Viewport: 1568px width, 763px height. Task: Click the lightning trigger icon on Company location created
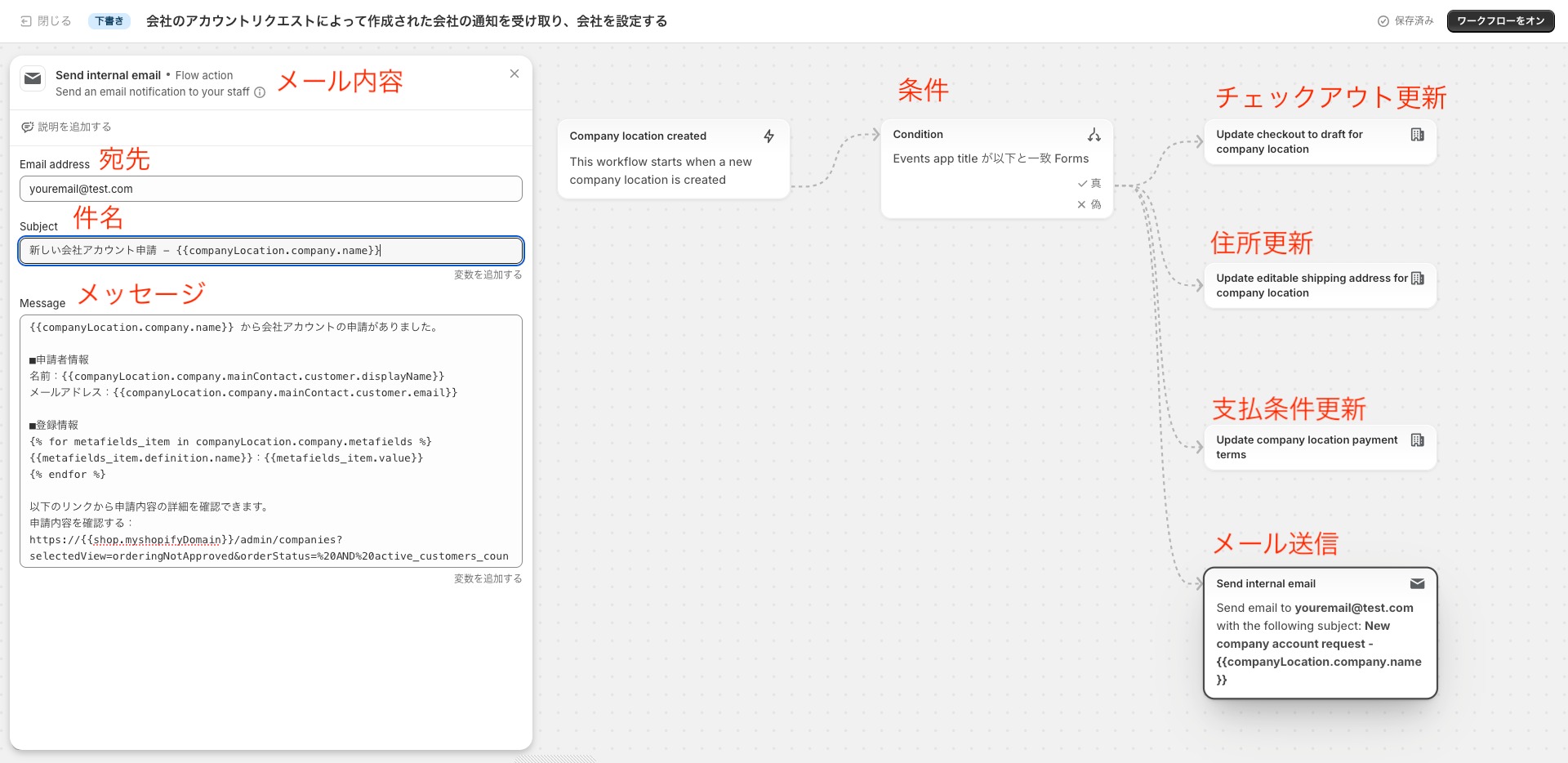pos(768,136)
